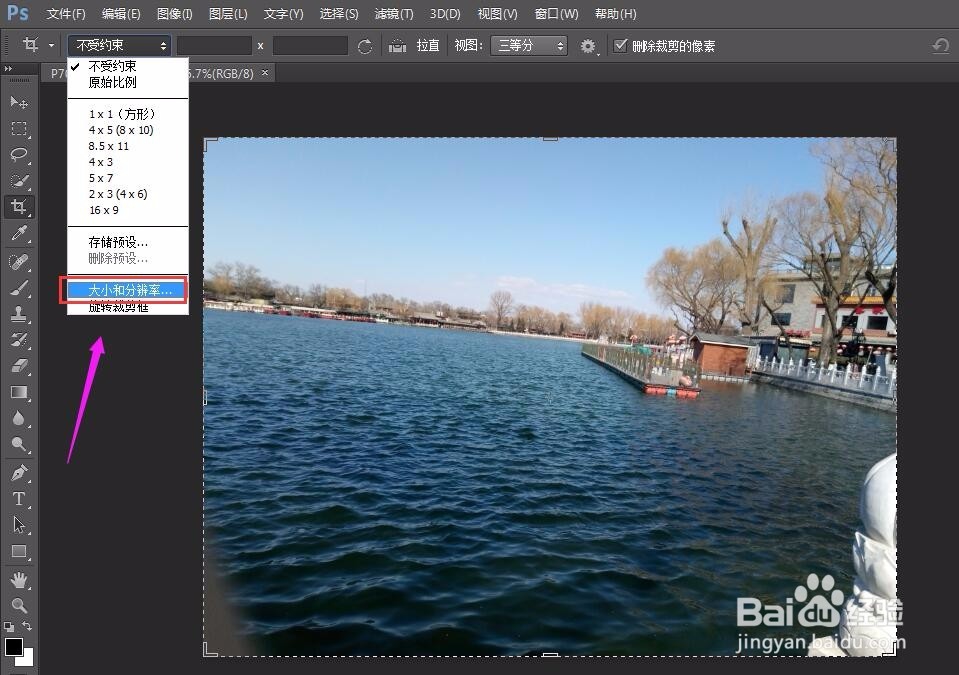Screen dimensions: 959x675
Task: Open the 不受约束 aspect ratio dropdown
Action: pos(119,45)
